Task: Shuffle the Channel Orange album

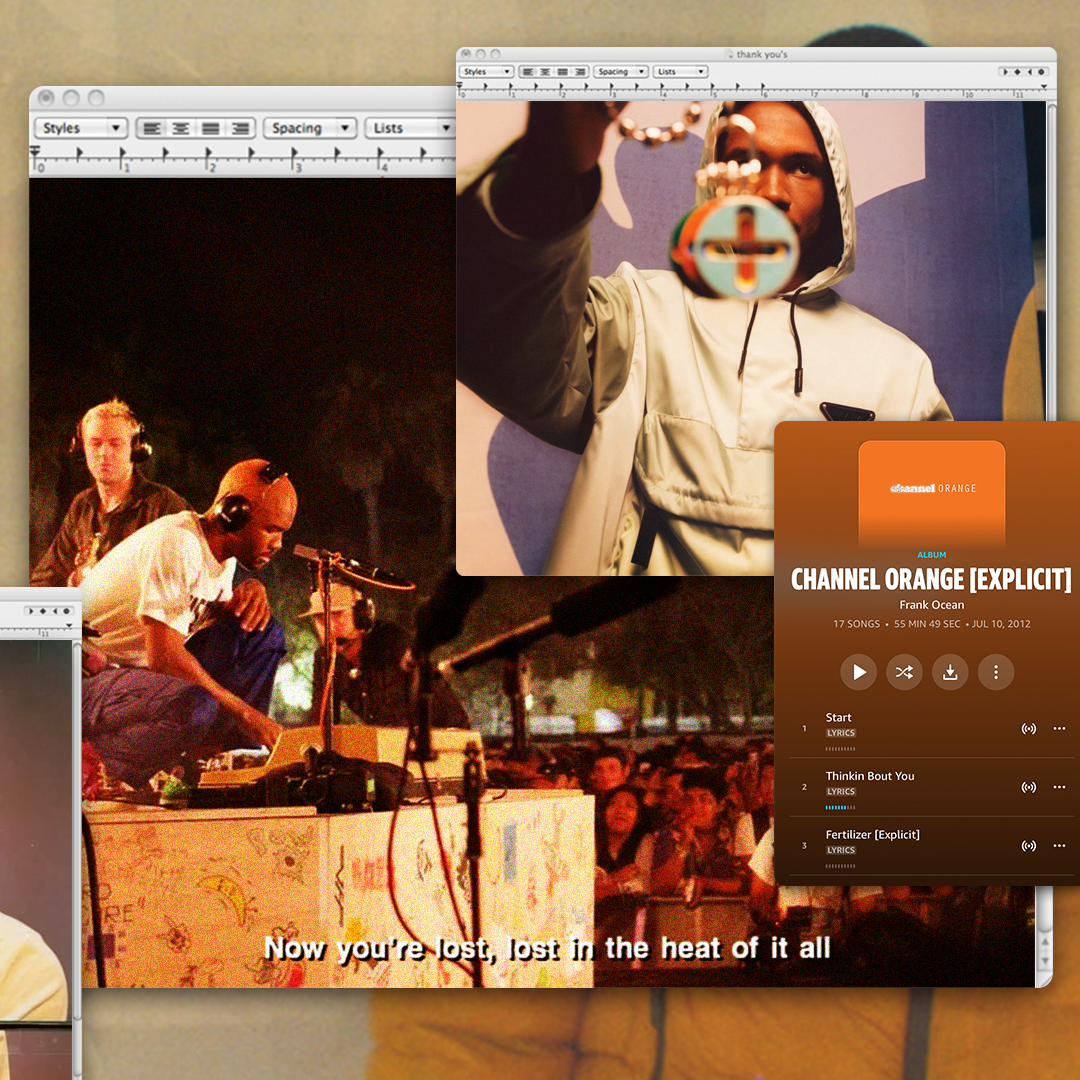Action: pyautogui.click(x=904, y=672)
